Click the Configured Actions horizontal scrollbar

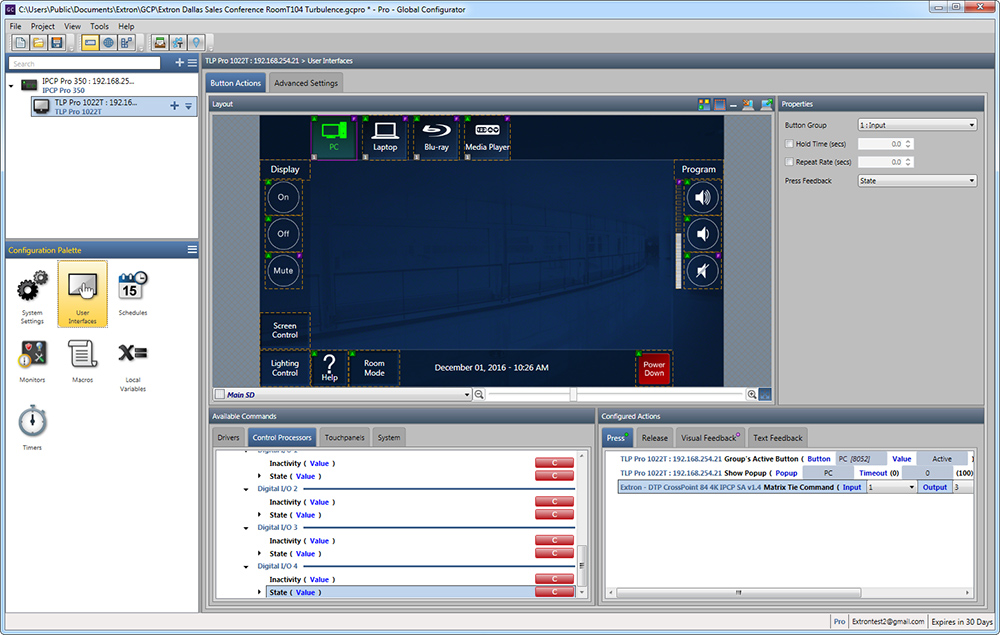739,593
